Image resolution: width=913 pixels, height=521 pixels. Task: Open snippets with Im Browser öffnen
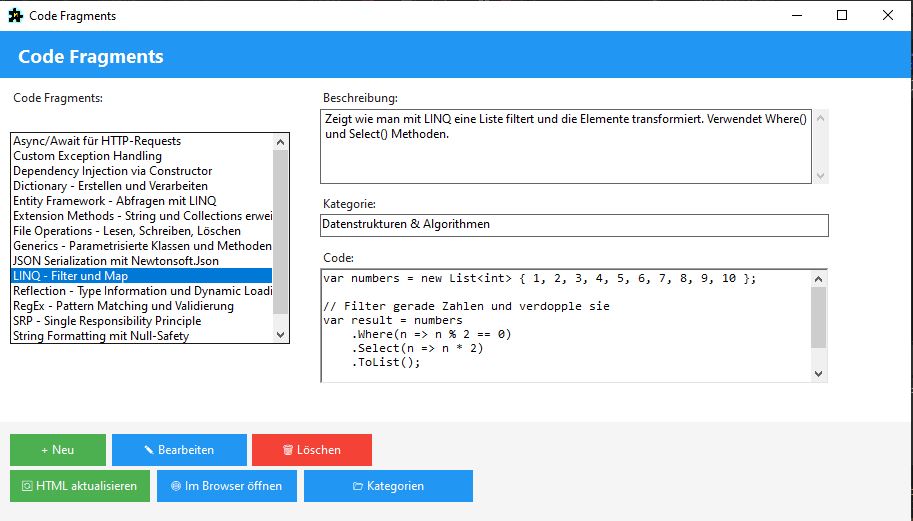click(x=226, y=486)
